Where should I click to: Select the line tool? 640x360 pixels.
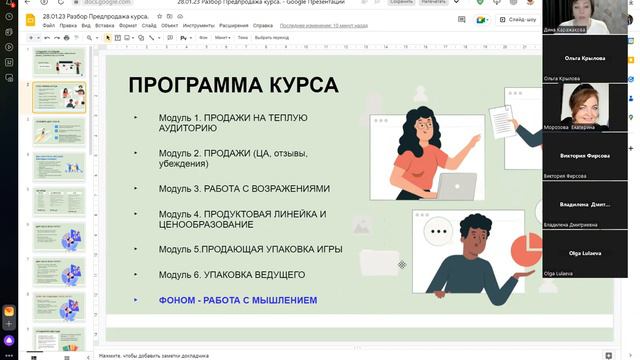pos(151,38)
